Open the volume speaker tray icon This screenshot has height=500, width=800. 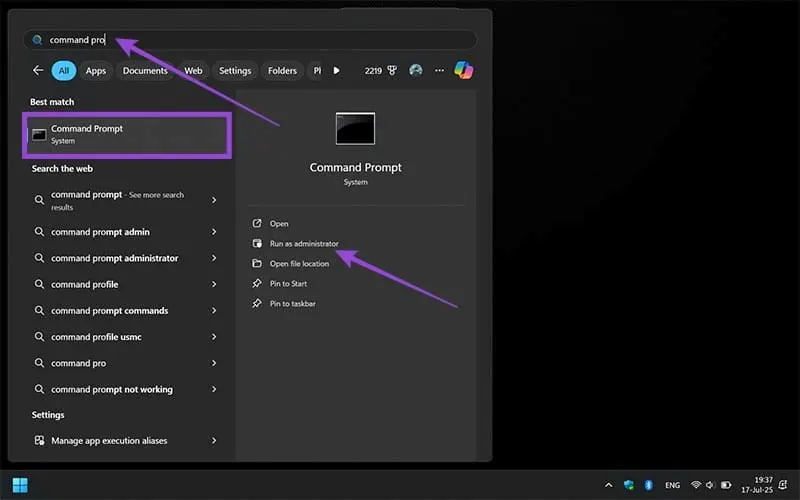(710, 485)
